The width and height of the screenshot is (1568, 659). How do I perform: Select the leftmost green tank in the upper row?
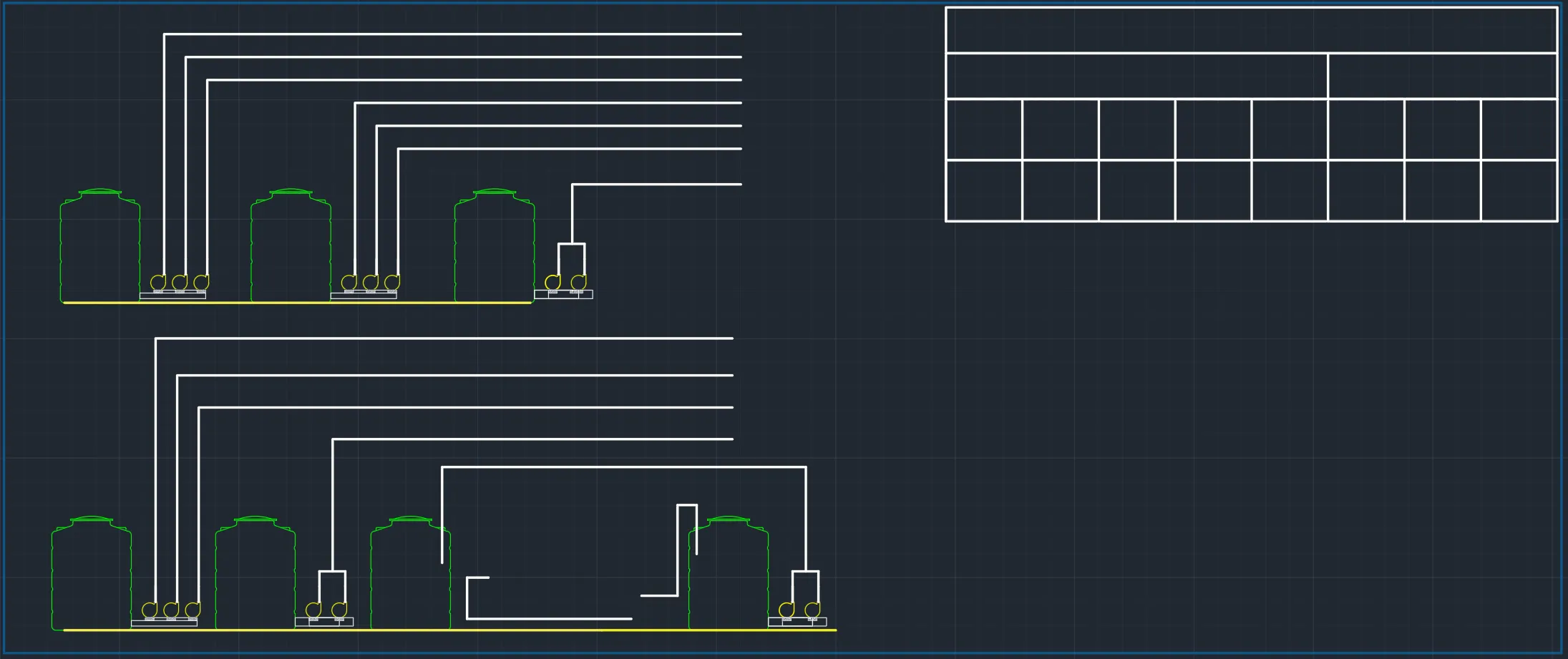pyautogui.click(x=100, y=245)
